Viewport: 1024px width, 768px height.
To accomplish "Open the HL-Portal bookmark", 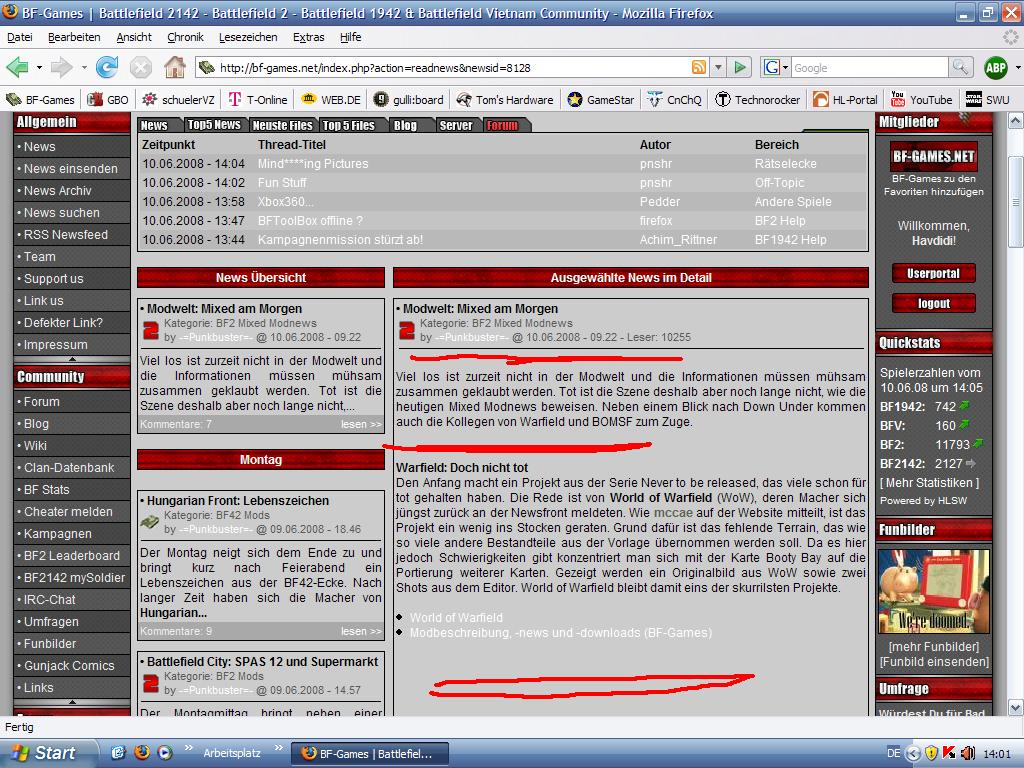I will tap(846, 99).
